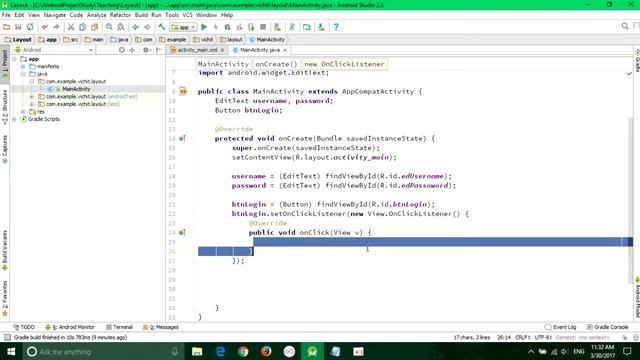Screen dimensions: 640x360
Task: Click the Project Structure icon
Action: point(307,27)
